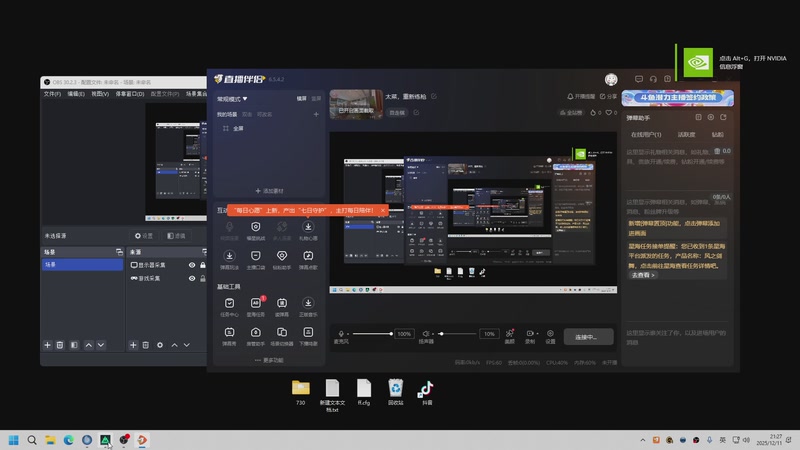This screenshot has height=450, width=800.
Task: Add a new scene in OBS scenes toolbar
Action: pyautogui.click(x=47, y=345)
